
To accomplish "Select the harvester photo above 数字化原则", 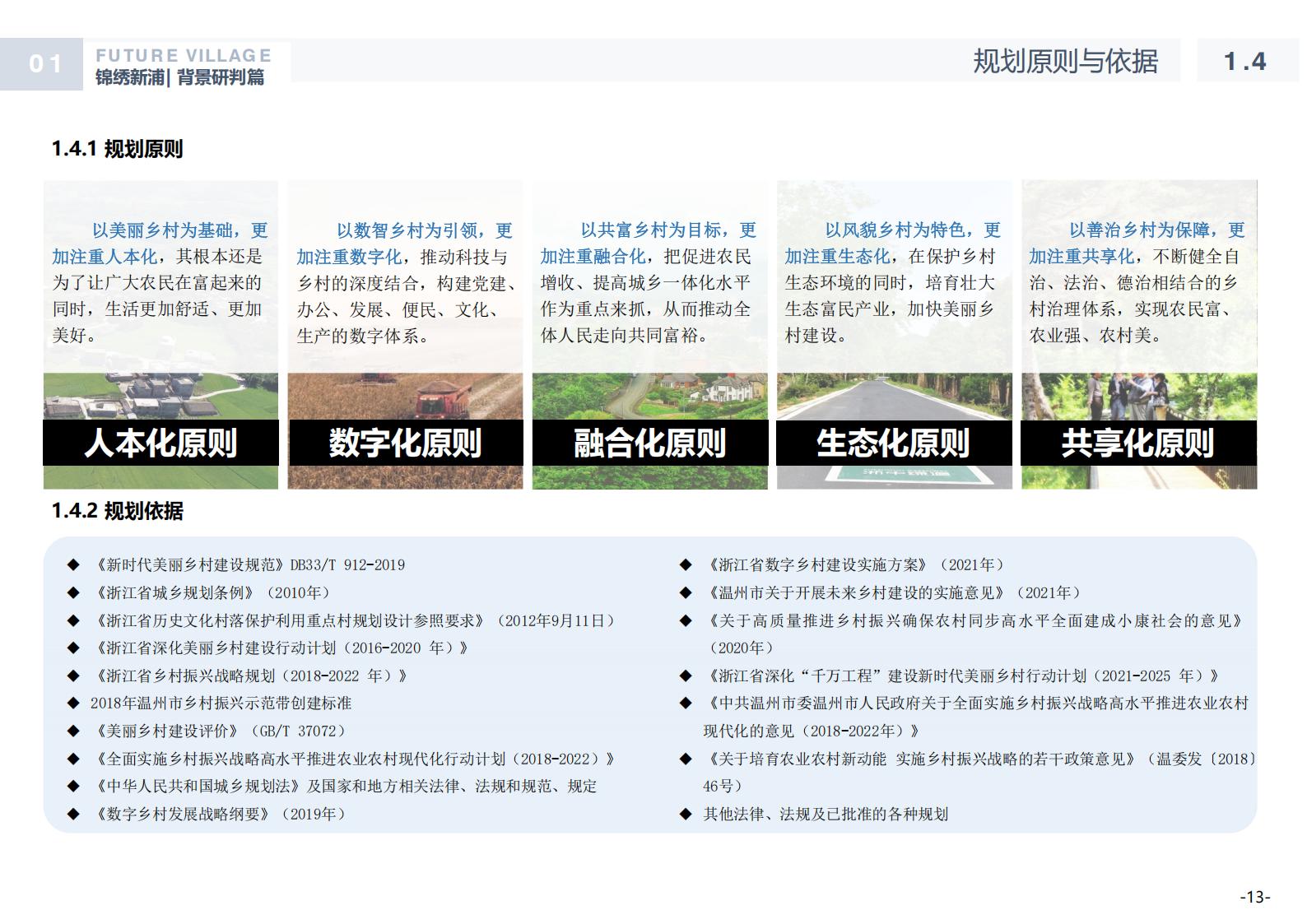I will (x=405, y=397).
